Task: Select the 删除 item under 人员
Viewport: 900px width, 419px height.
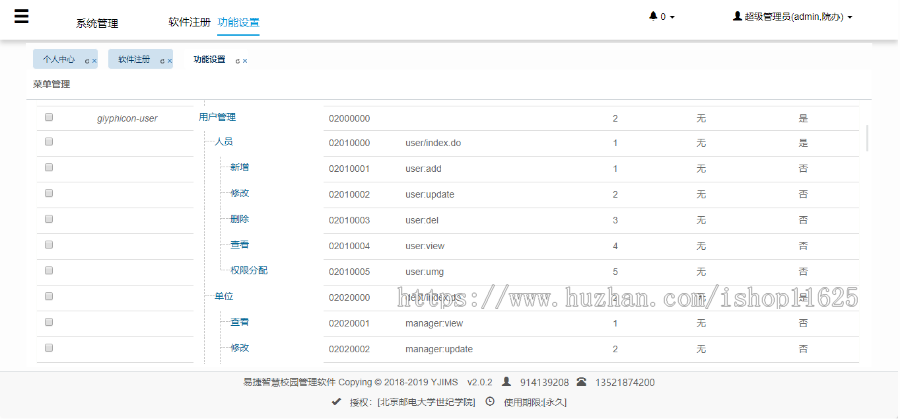Action: (240, 219)
